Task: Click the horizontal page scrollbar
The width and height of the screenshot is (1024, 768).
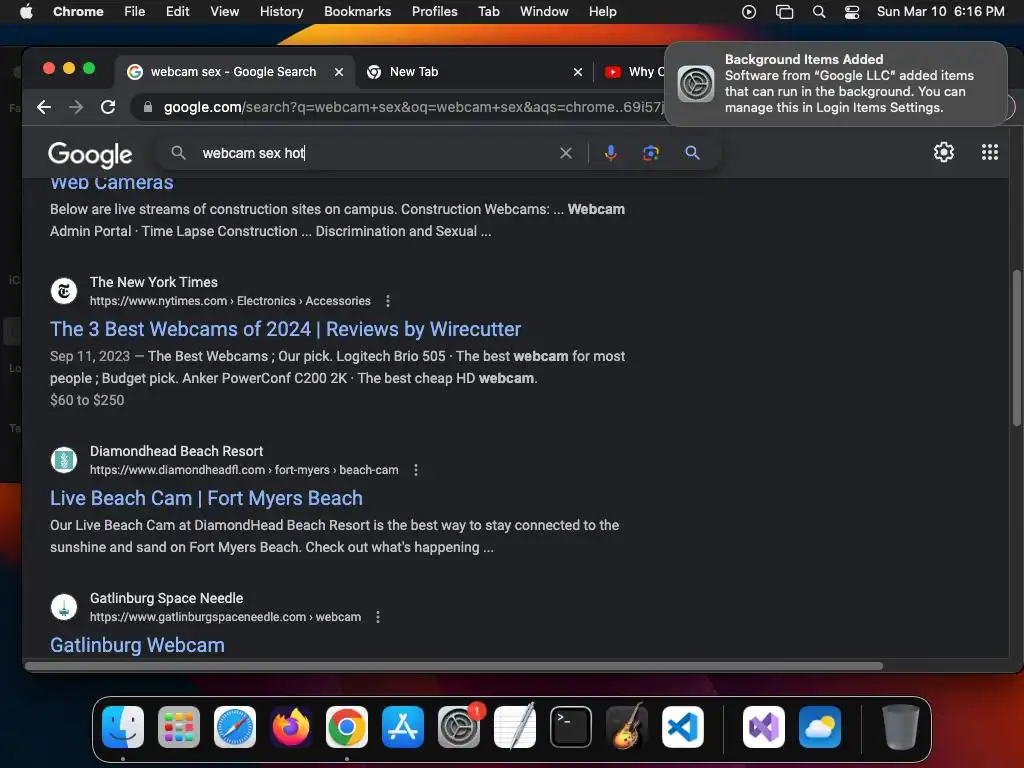Action: point(454,666)
